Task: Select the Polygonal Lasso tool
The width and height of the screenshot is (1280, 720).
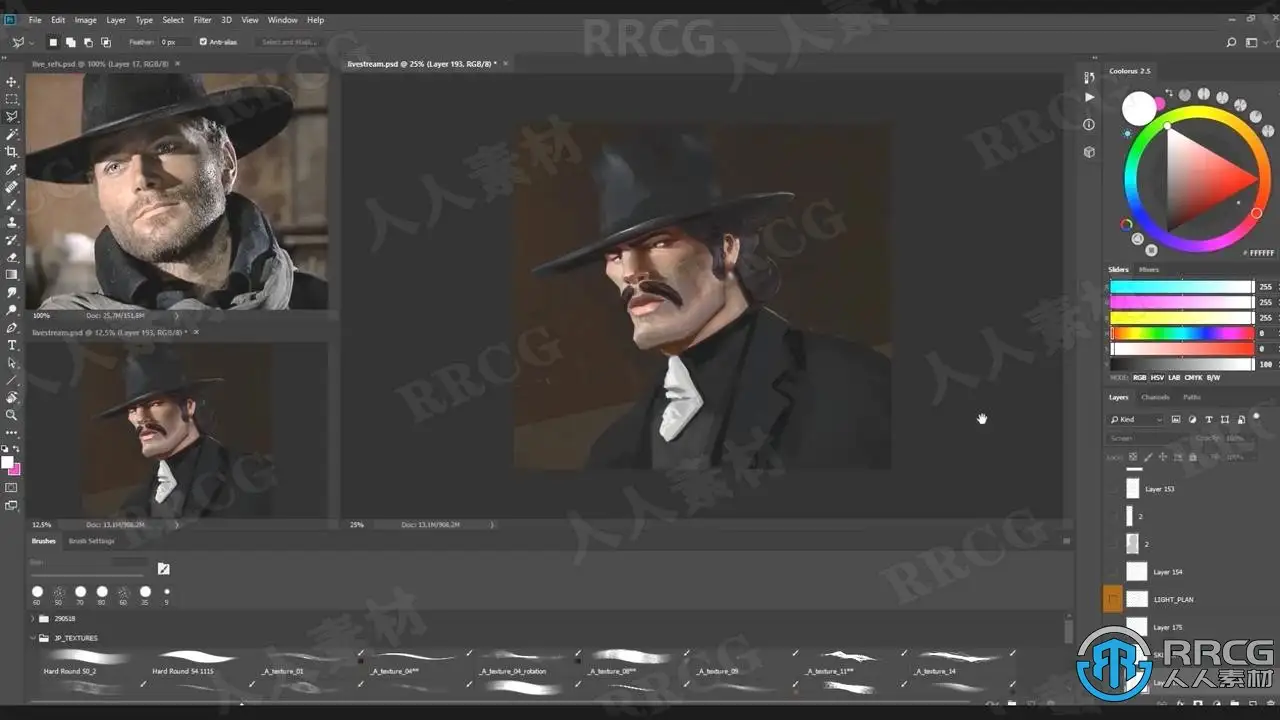Action: [x=12, y=116]
